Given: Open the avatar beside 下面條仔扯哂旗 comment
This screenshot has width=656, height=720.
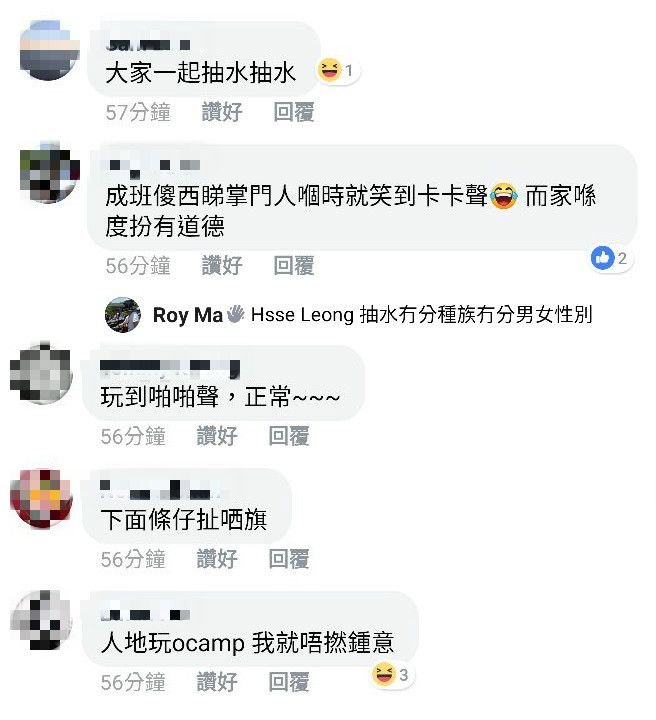Looking at the screenshot, I should 41,498.
